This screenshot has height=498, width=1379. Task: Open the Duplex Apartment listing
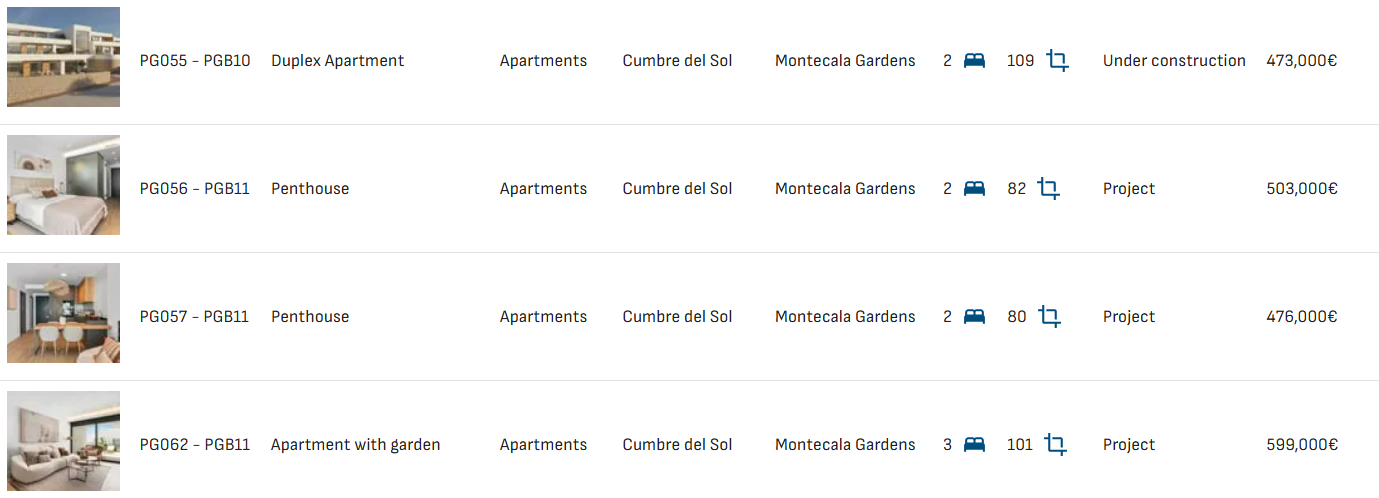tap(337, 61)
